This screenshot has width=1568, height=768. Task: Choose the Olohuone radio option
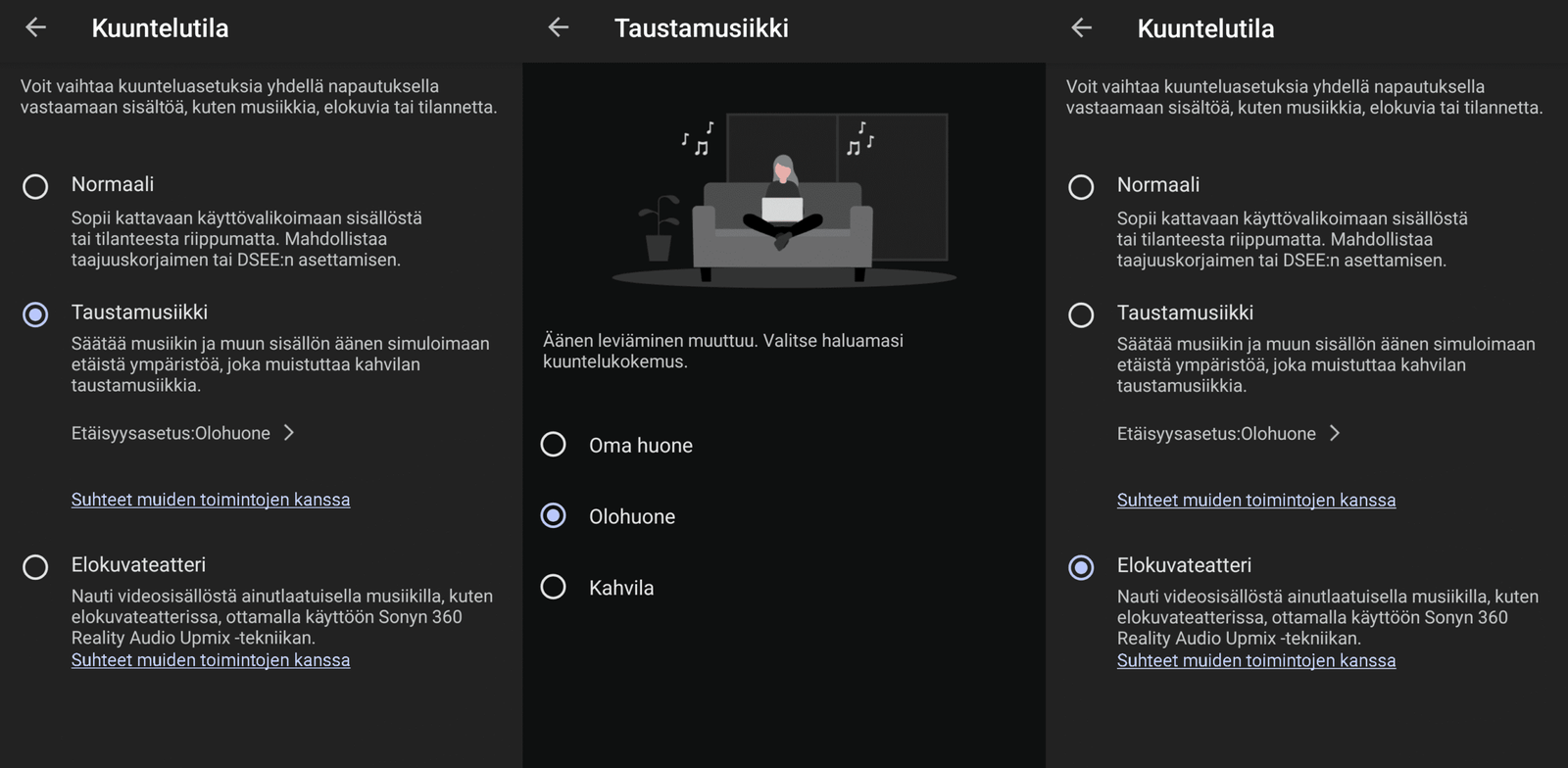(x=554, y=516)
